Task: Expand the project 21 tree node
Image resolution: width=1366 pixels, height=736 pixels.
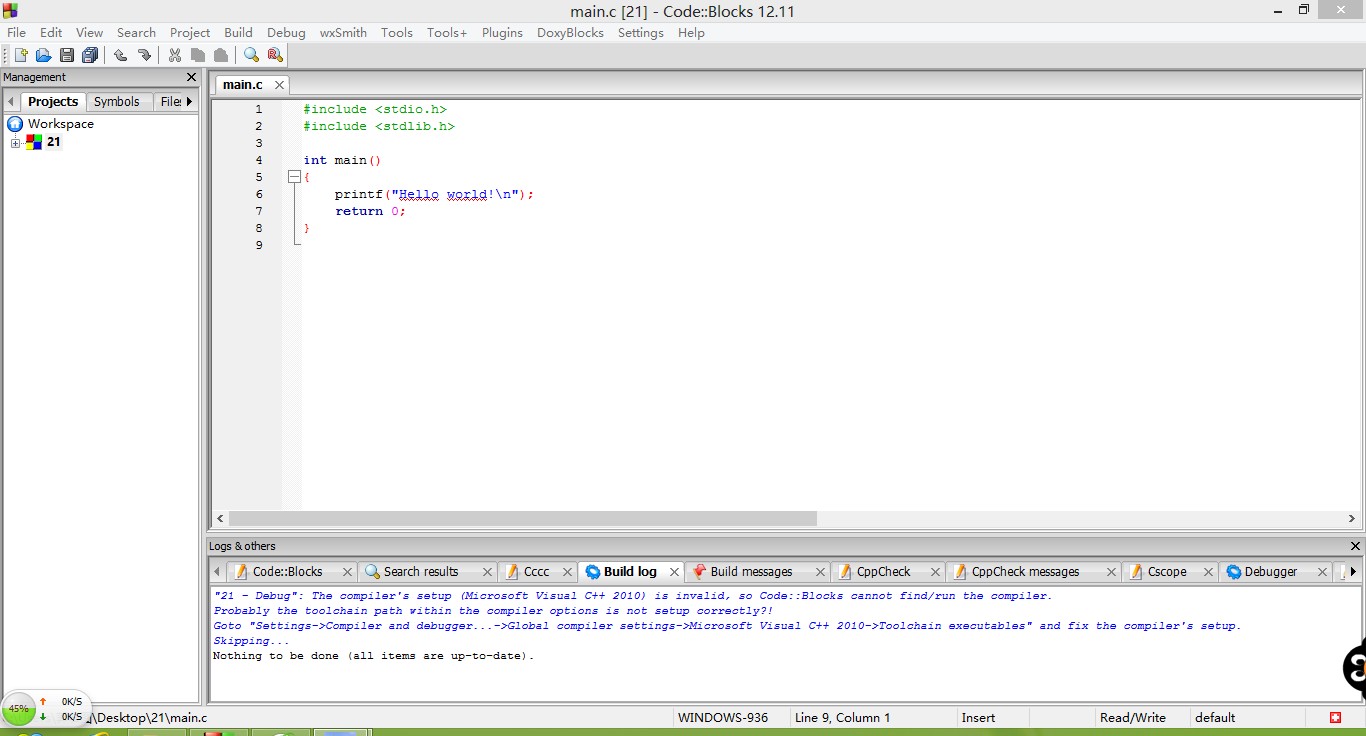Action: (15, 143)
